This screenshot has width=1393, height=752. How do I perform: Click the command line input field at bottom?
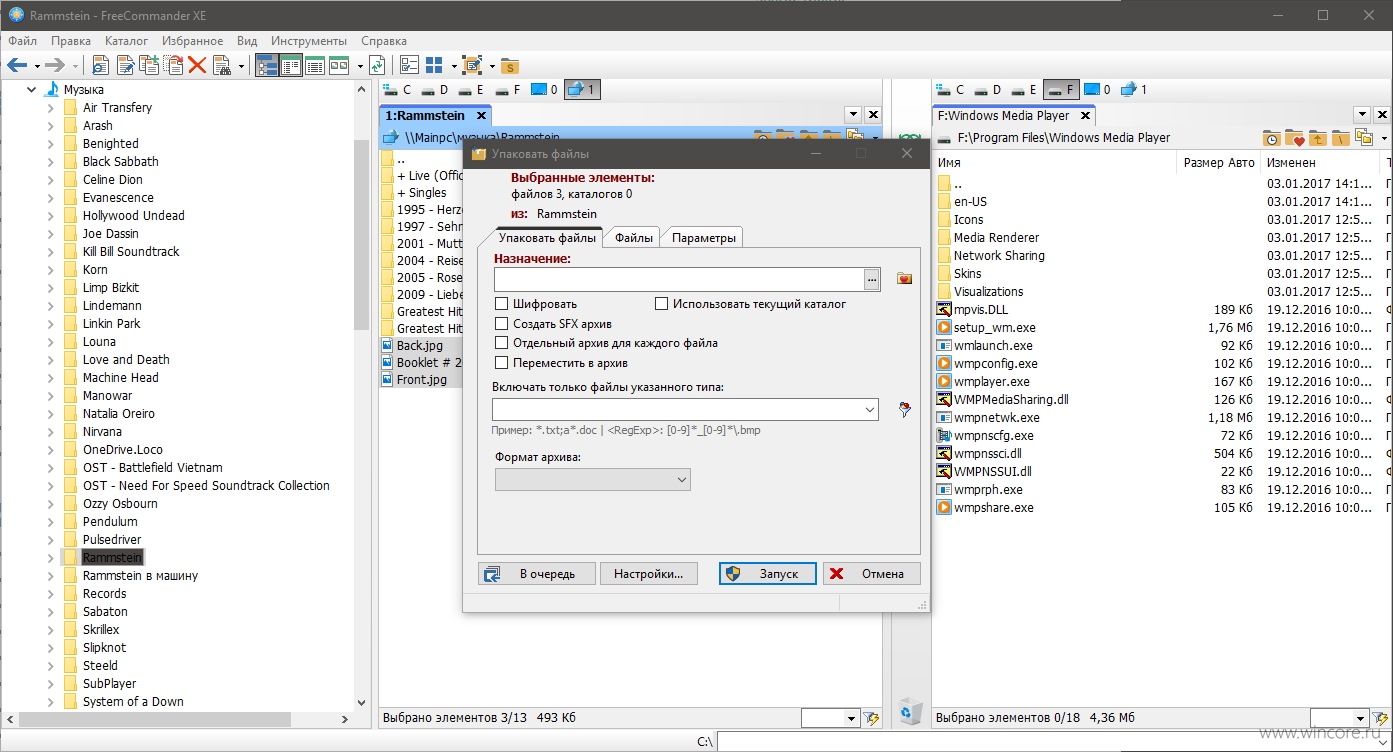click(x=1054, y=742)
